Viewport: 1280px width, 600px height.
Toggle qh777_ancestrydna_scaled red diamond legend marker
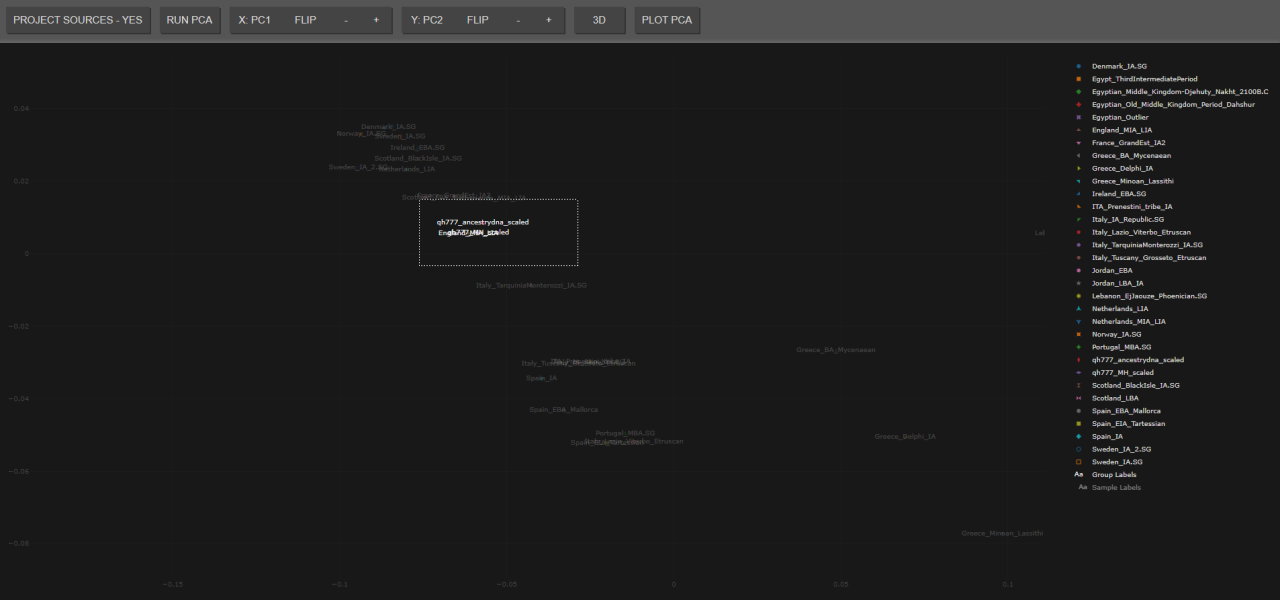pos(1079,360)
